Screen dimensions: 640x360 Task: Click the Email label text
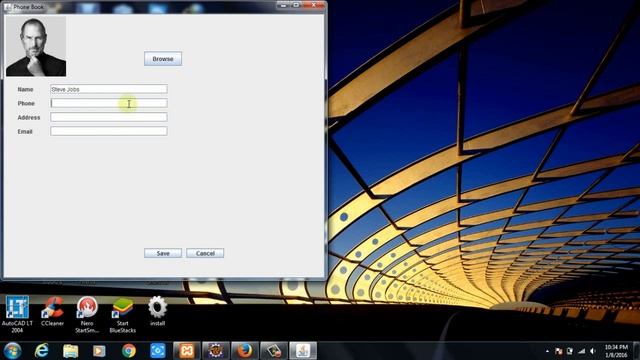25,131
